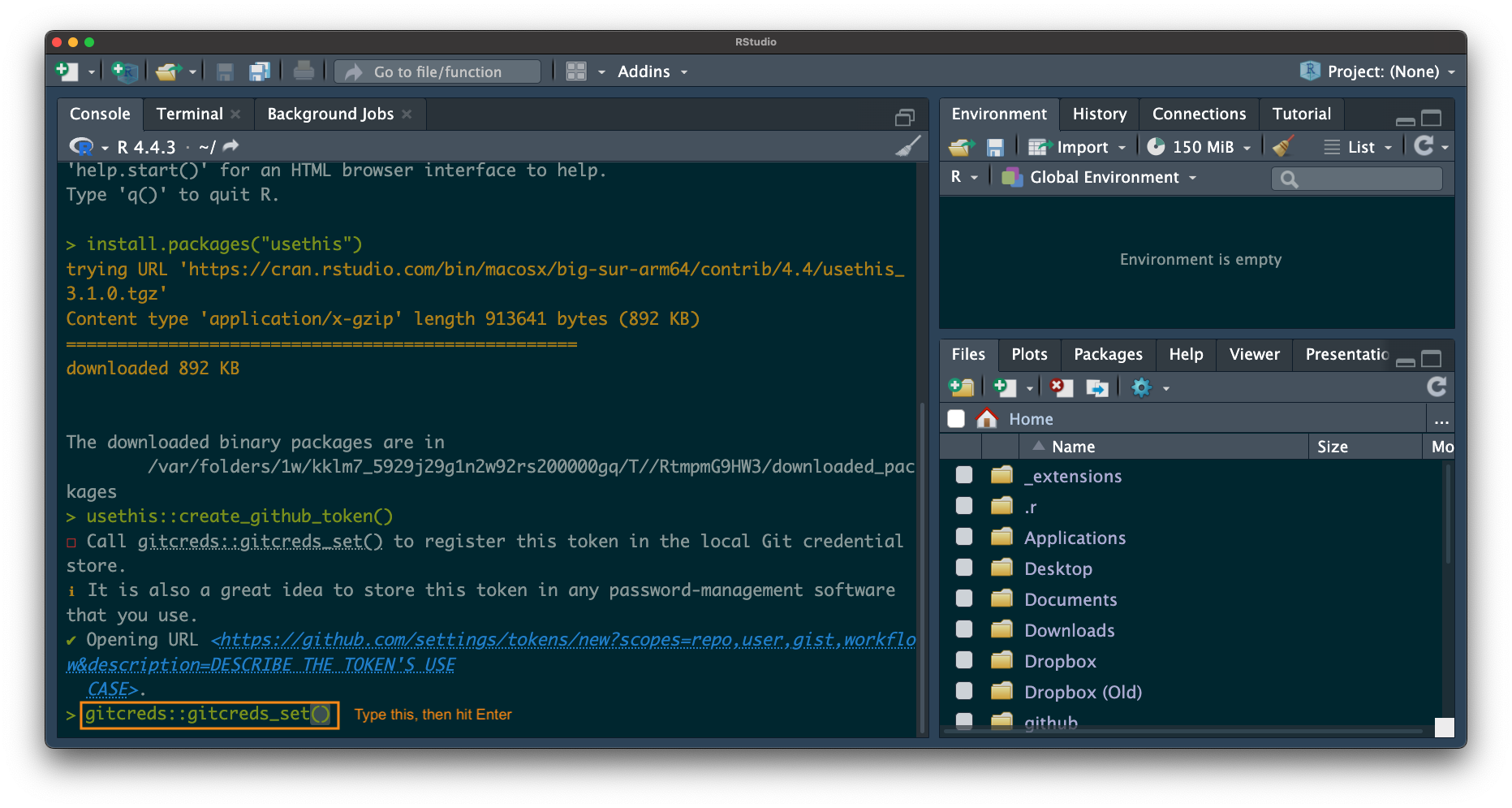
Task: Click the Go to file/function search field
Action: click(x=438, y=71)
